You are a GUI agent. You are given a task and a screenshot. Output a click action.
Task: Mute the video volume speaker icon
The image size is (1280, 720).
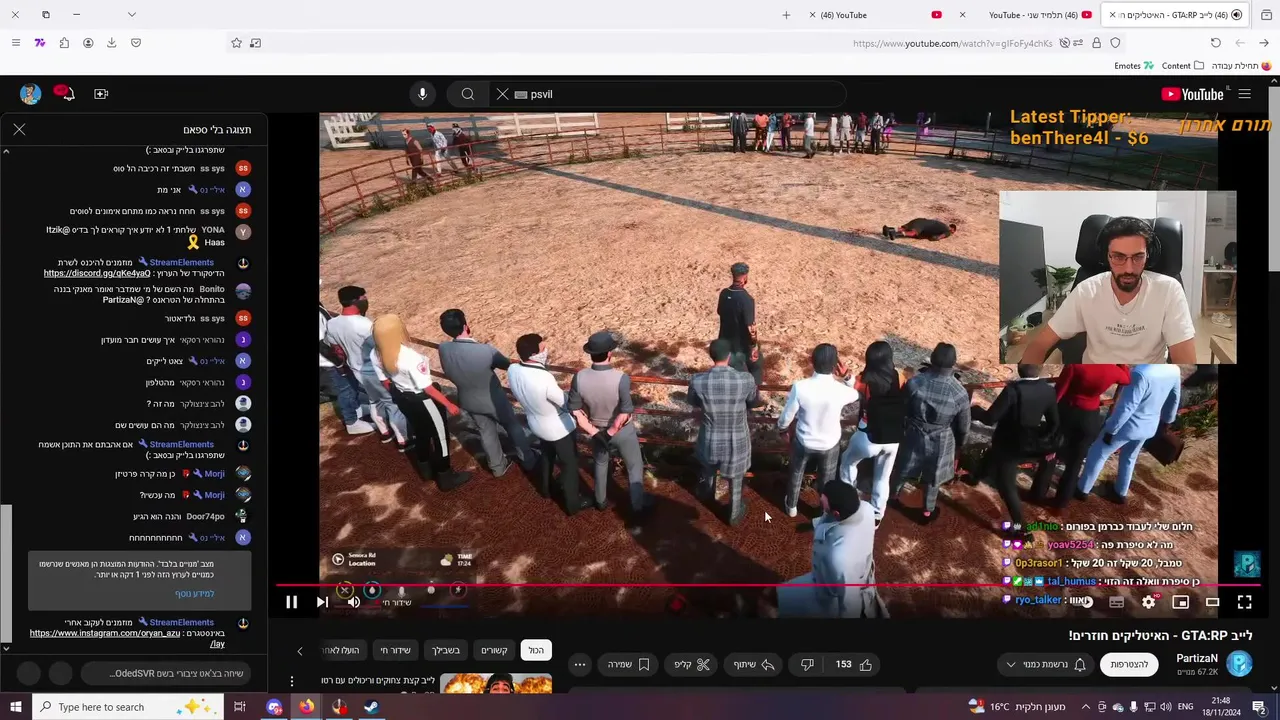353,602
